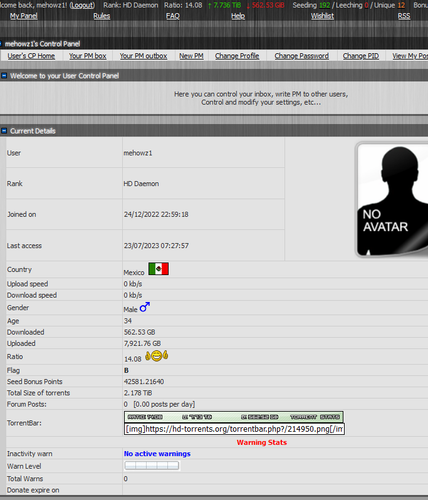Open My Panel in top menu

click(x=24, y=16)
